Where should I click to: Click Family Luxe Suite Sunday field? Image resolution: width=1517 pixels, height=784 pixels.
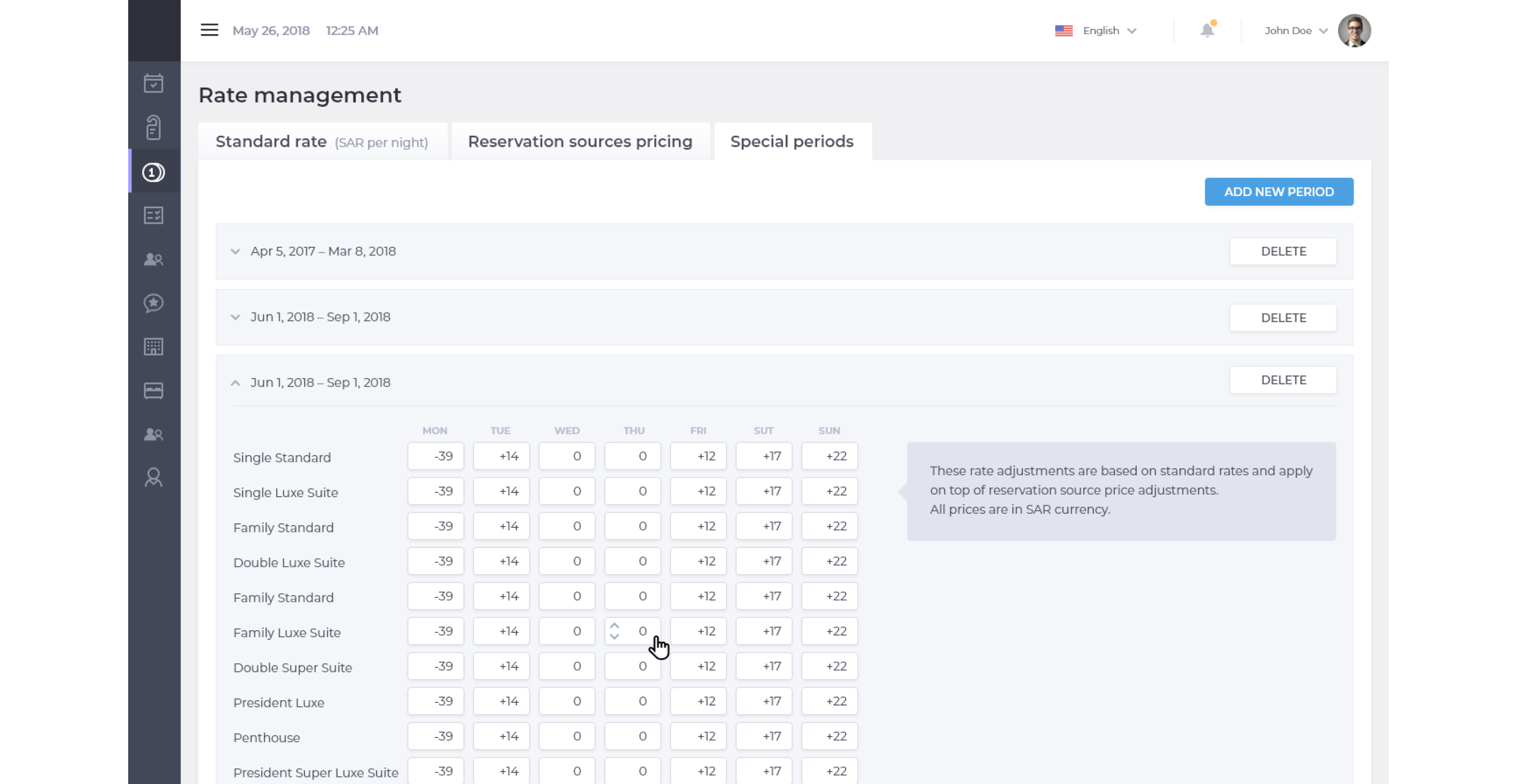829,631
